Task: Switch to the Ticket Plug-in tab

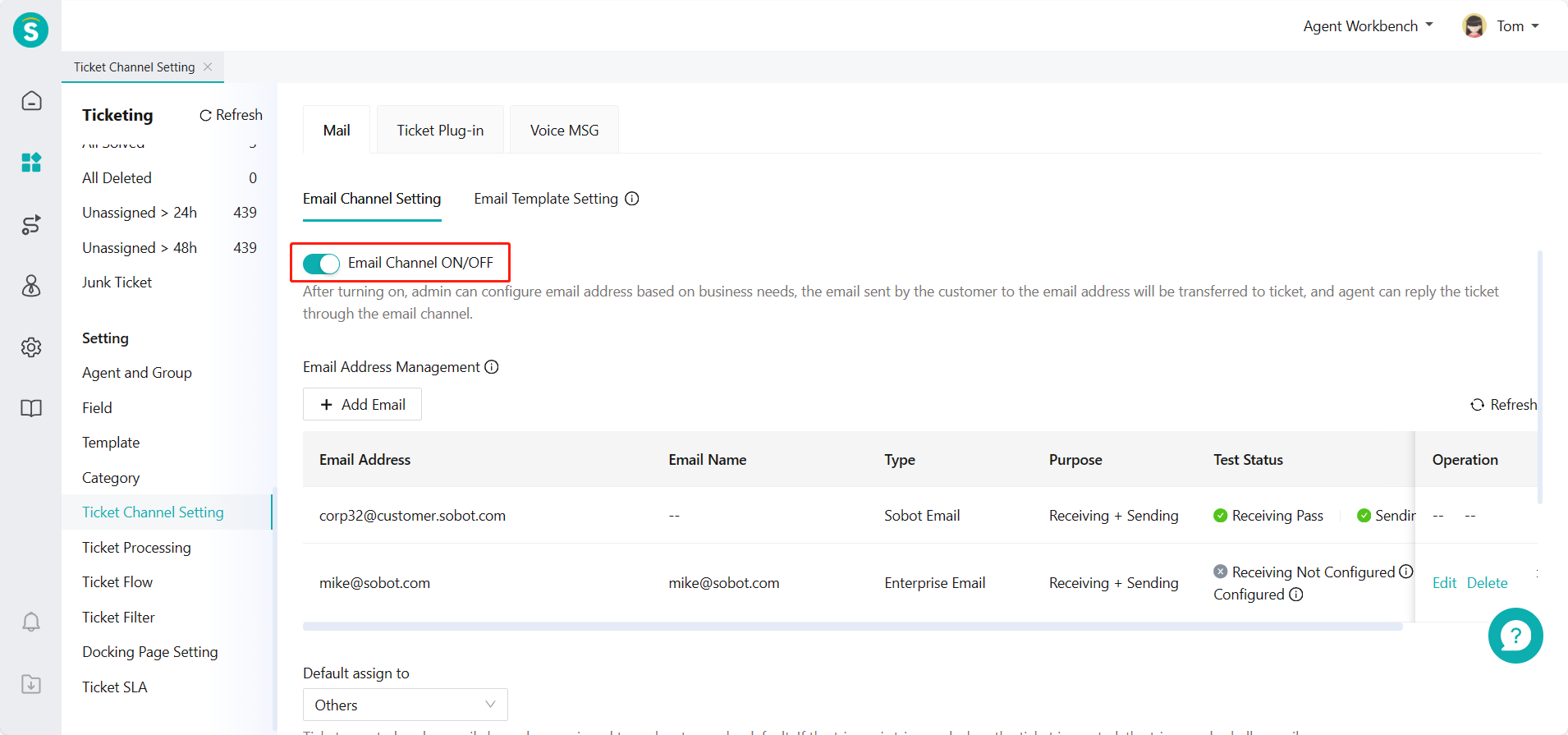Action: click(440, 130)
